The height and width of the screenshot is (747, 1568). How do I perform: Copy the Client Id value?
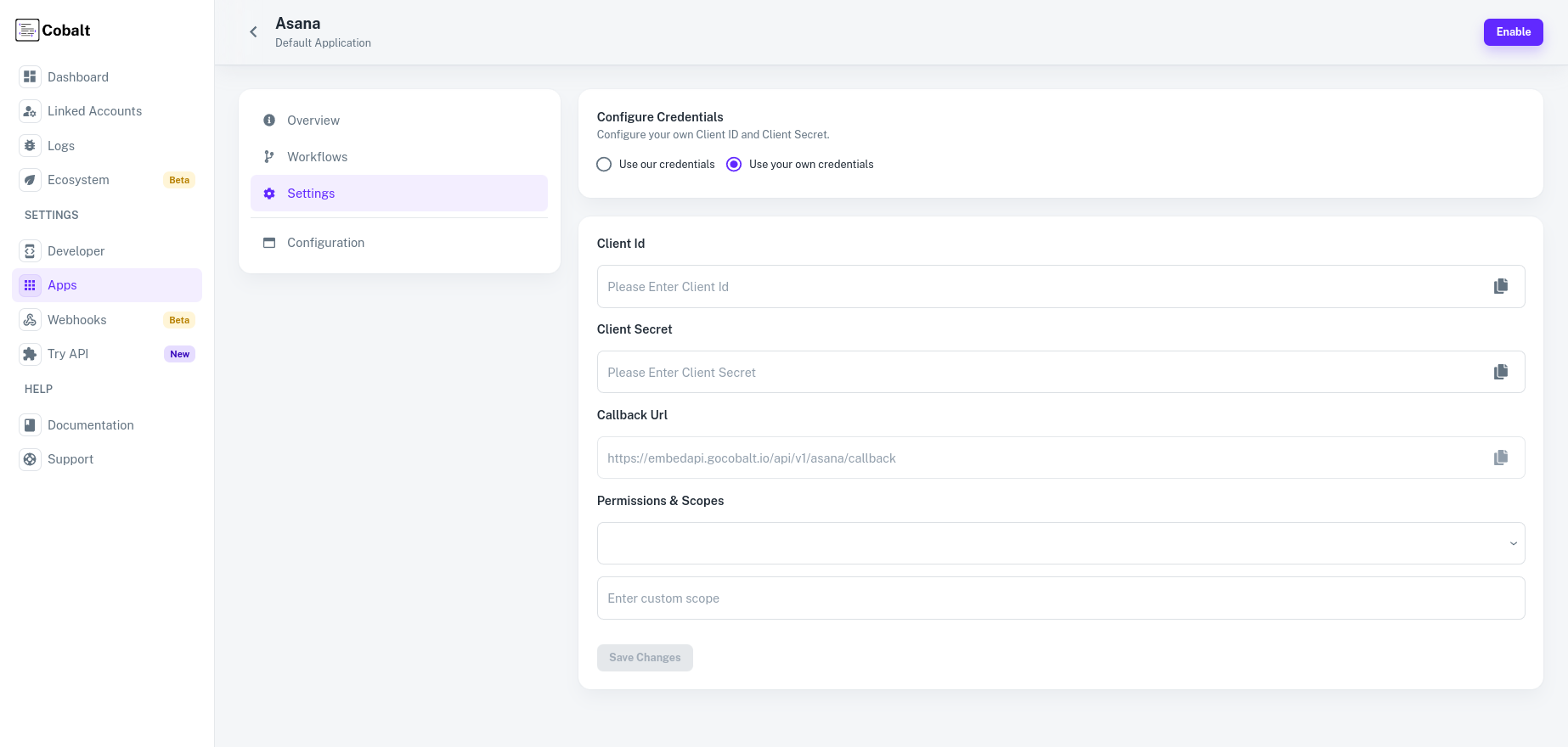click(1501, 287)
